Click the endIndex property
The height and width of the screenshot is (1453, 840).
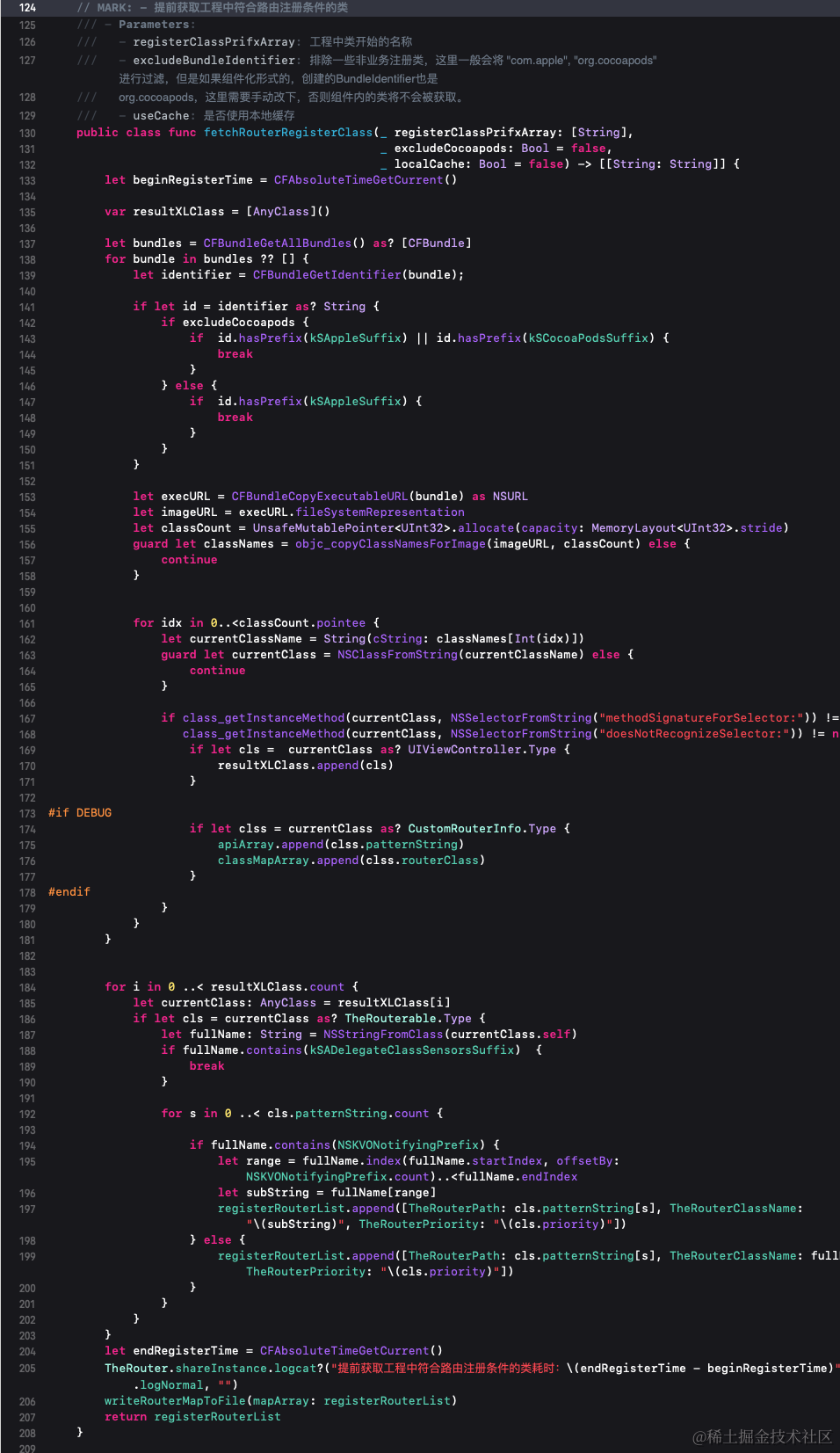click(x=549, y=1177)
